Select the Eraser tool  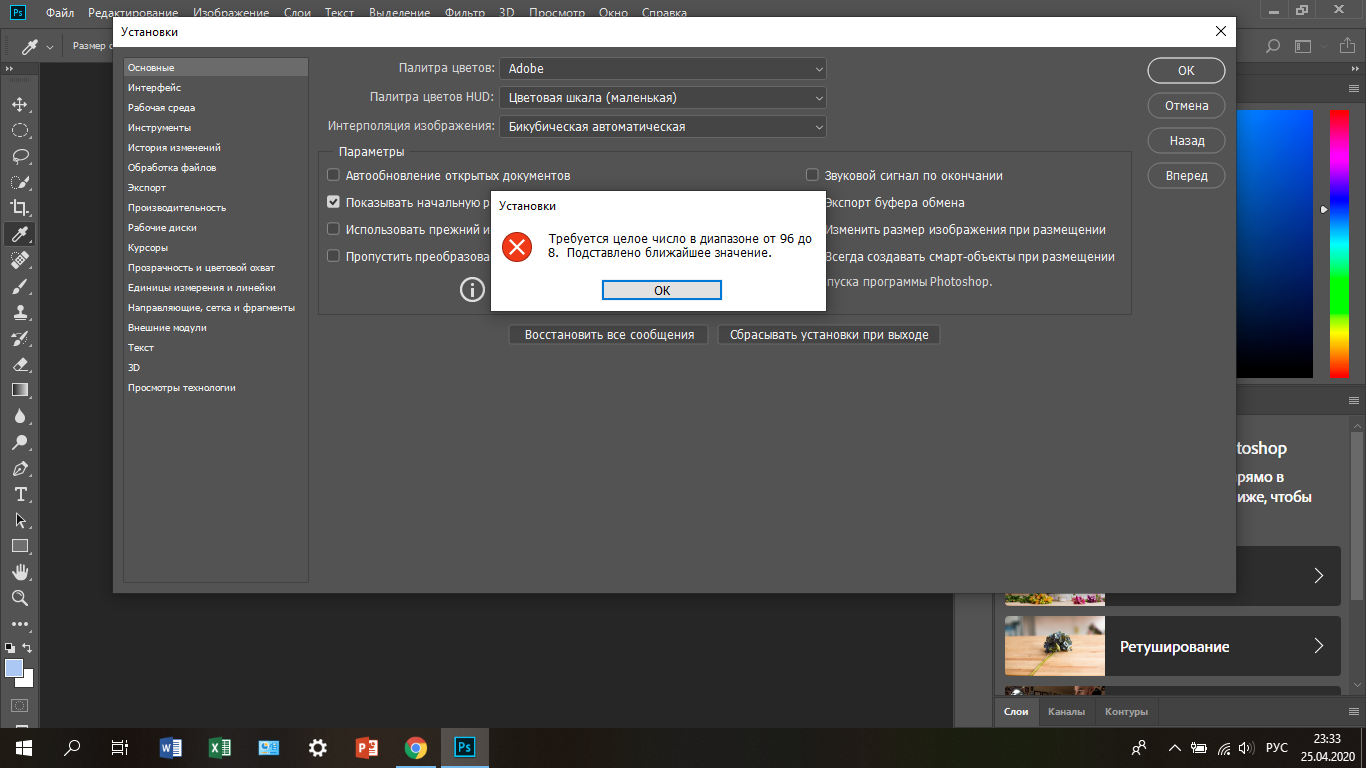click(20, 364)
